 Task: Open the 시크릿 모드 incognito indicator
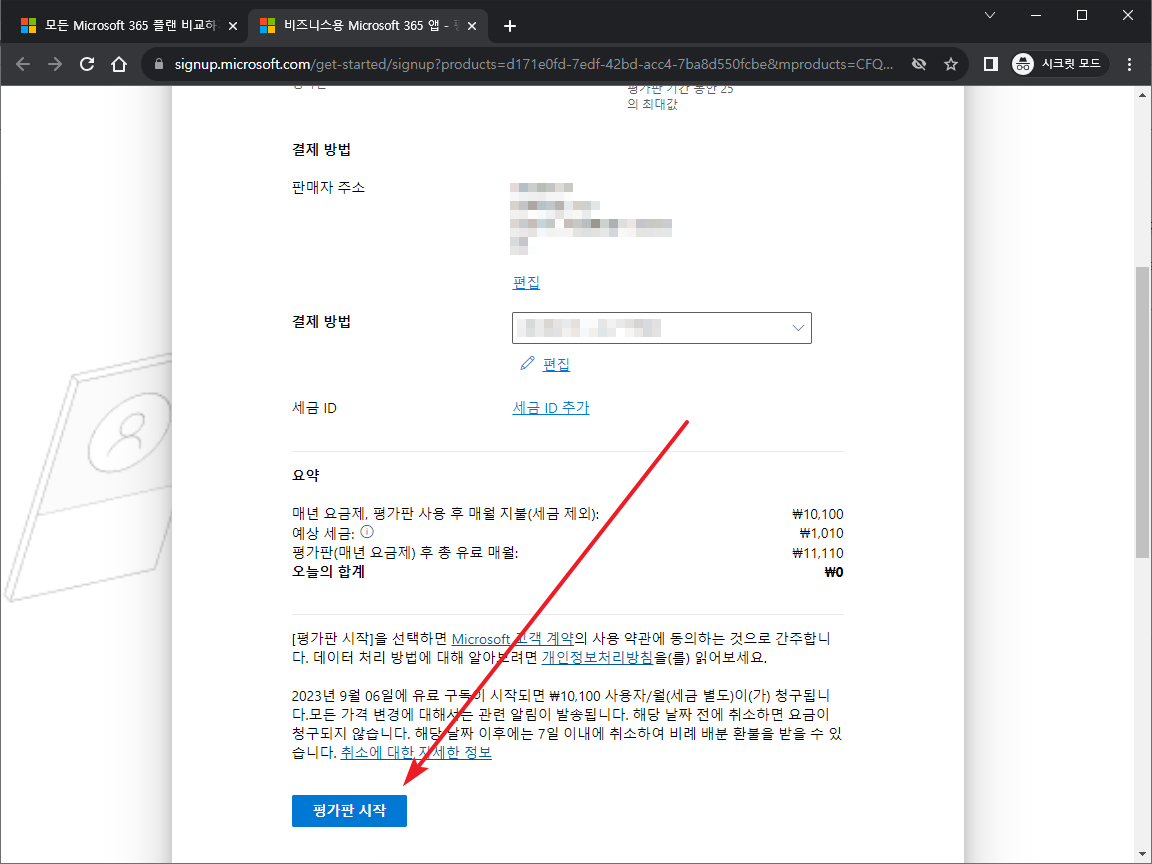1058,65
